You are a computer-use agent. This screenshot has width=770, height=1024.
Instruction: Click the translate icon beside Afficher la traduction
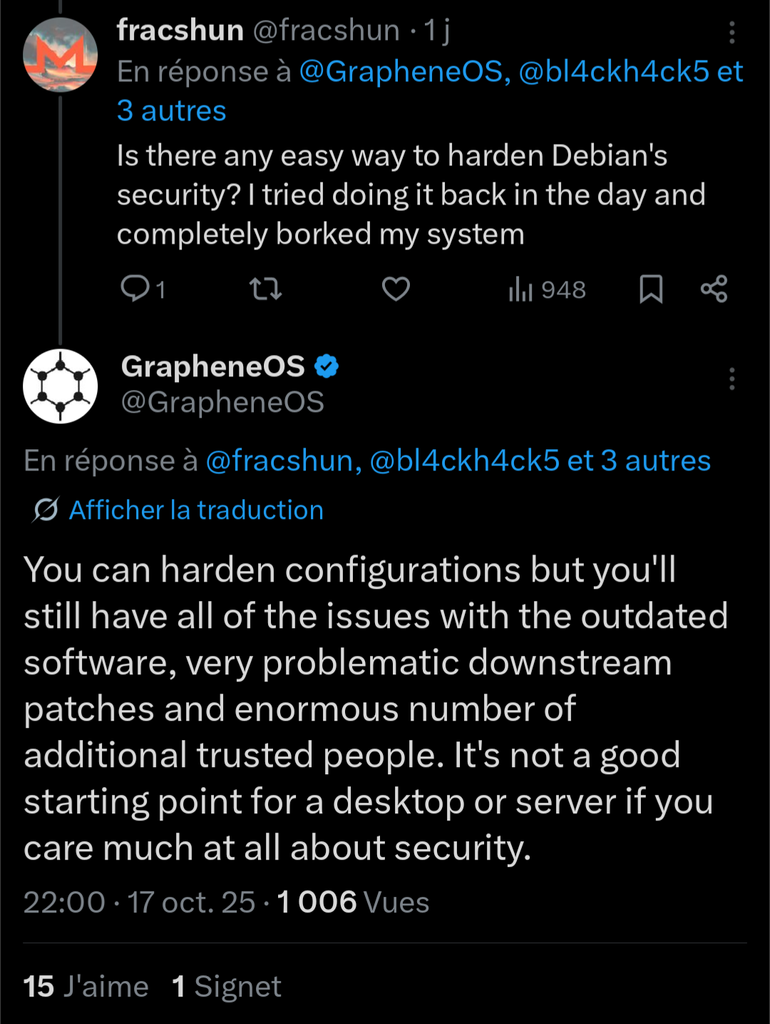pyautogui.click(x=44, y=510)
